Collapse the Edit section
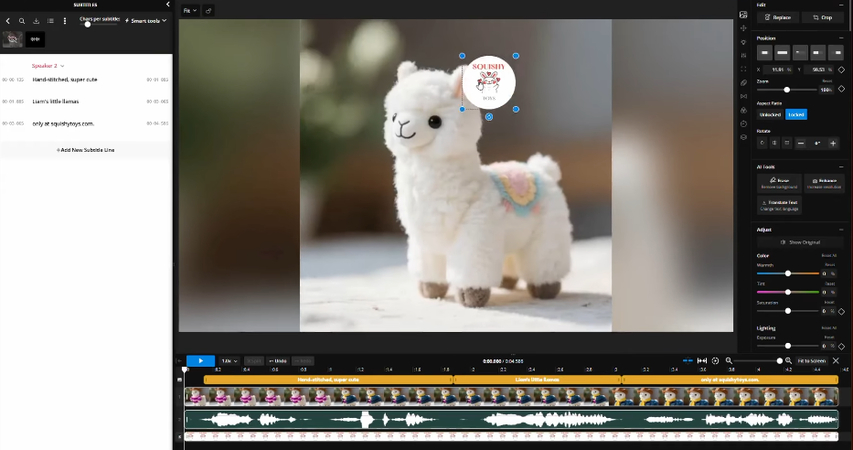Screen dimensions: 853x450 [841, 4]
